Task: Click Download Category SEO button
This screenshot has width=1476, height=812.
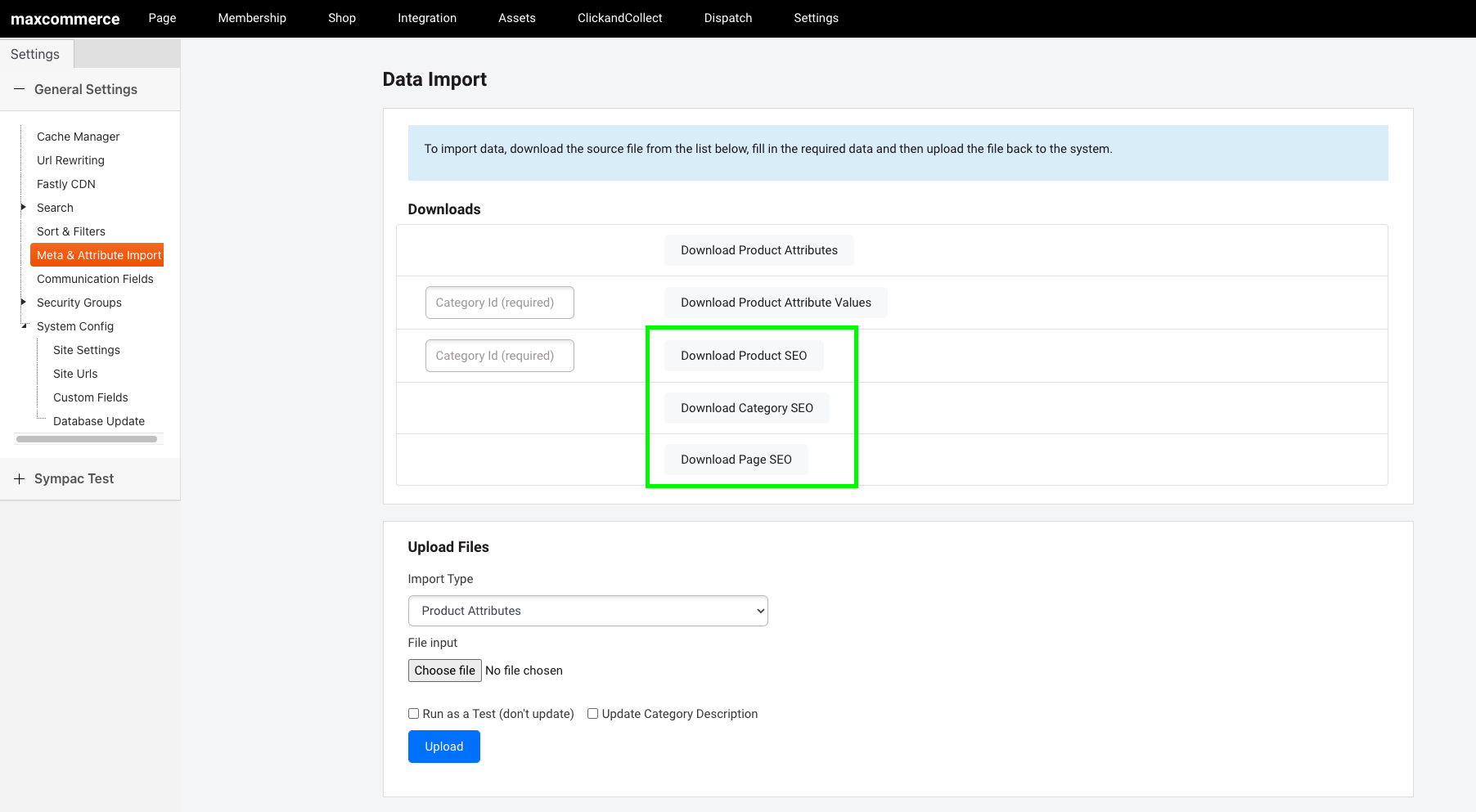Action: [747, 408]
